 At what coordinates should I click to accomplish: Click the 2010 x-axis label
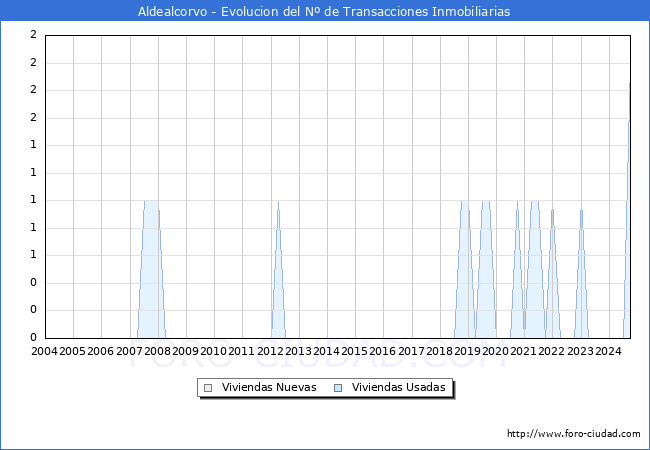213,351
